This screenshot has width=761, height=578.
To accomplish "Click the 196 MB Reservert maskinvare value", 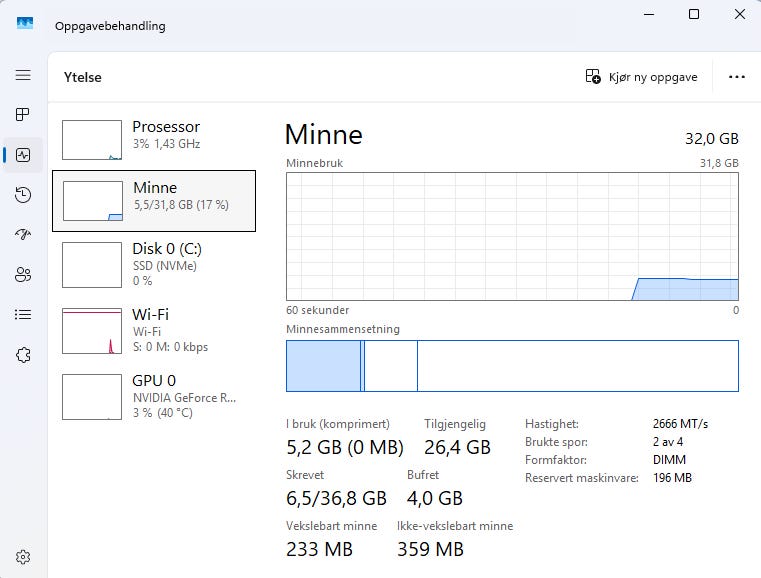I will click(x=672, y=478).
